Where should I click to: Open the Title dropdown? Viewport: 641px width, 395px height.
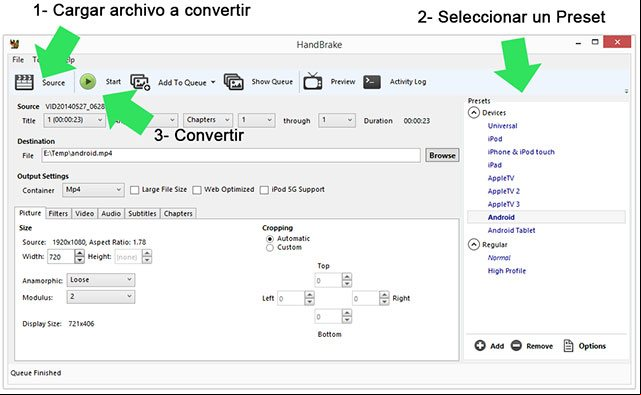point(74,120)
